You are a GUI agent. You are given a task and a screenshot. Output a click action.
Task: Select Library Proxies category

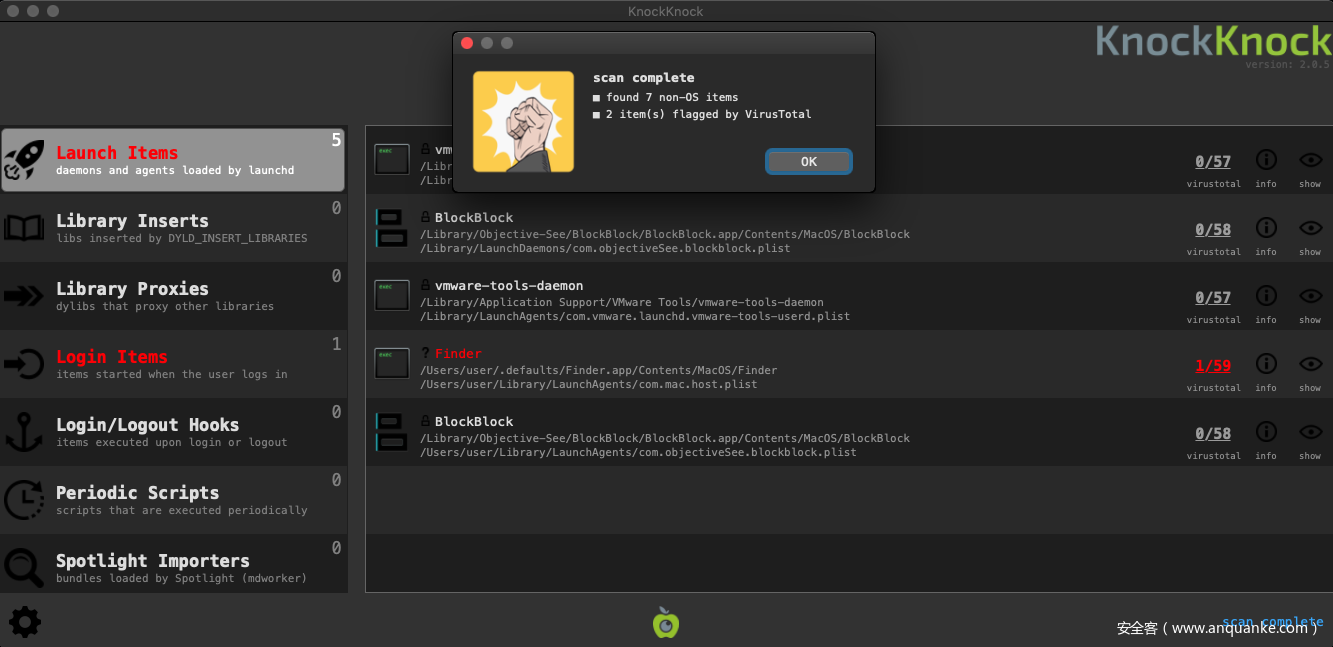(173, 296)
